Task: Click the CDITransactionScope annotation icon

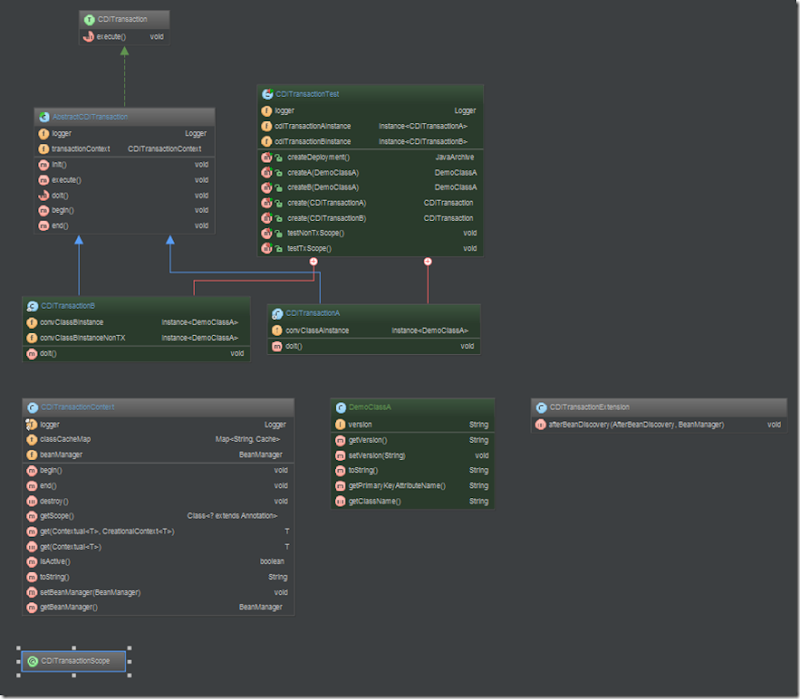Action: click(x=33, y=661)
